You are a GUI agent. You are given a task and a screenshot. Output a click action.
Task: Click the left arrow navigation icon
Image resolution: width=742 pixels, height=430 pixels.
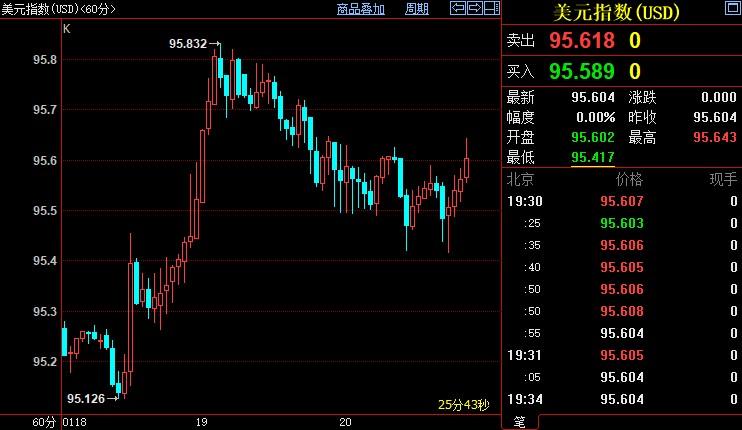pyautogui.click(x=457, y=9)
